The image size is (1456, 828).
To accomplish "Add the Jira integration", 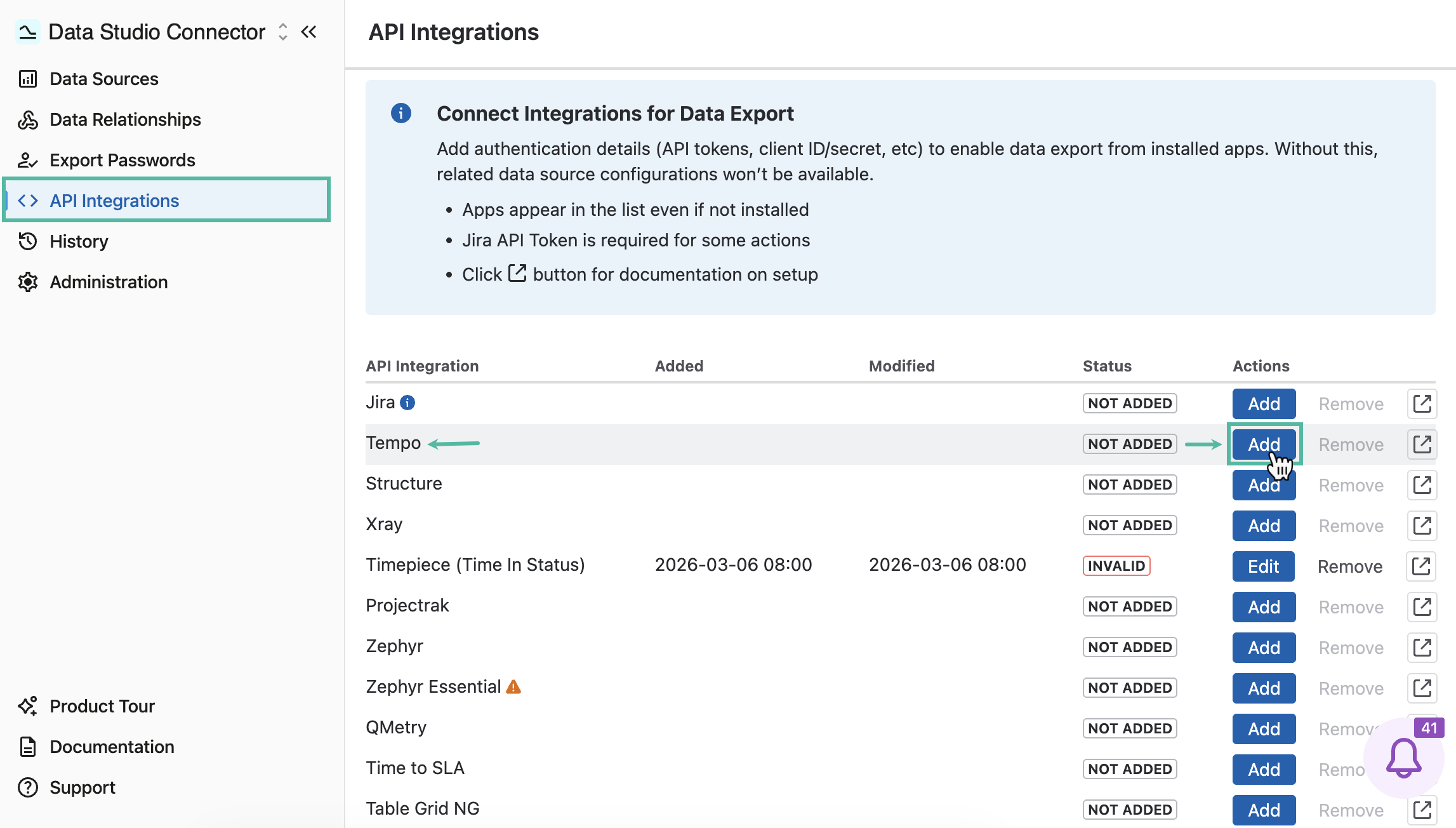I will tap(1264, 404).
